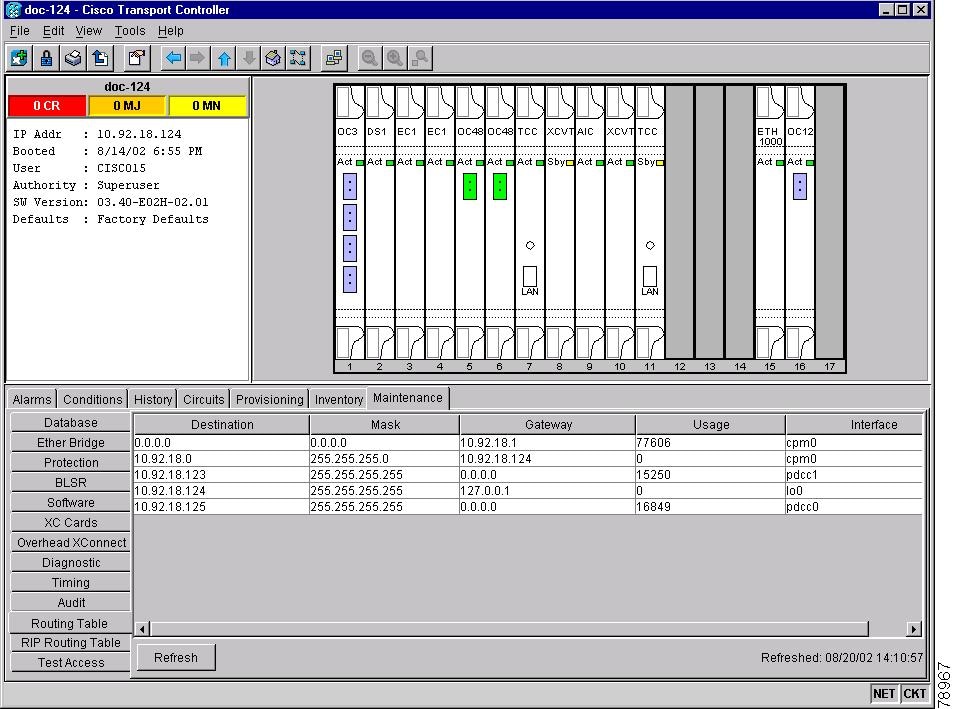Open the Software subtab
The image size is (955, 709).
[x=71, y=503]
